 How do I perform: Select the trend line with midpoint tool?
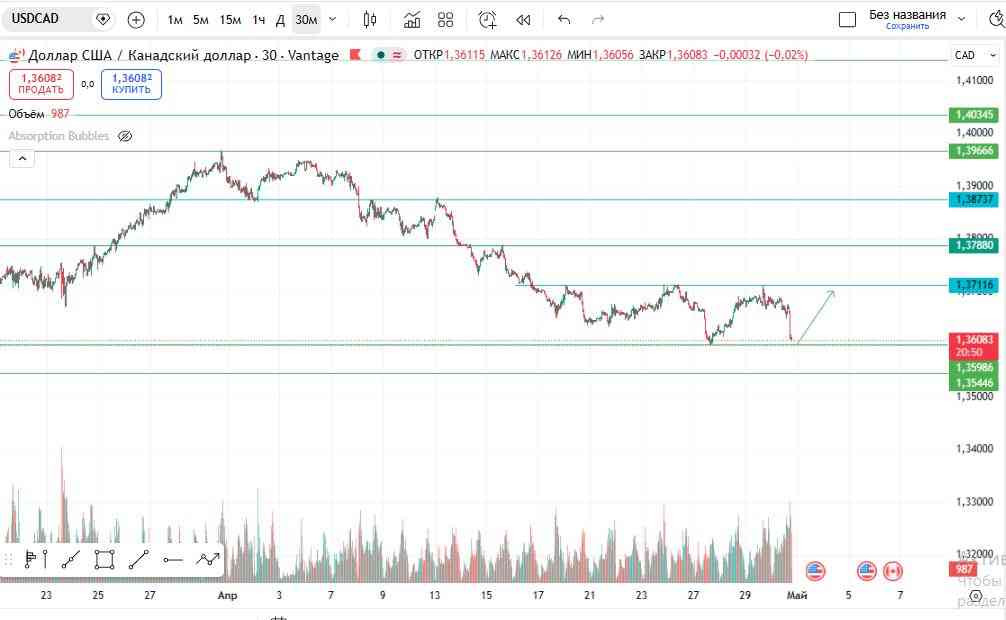point(71,560)
